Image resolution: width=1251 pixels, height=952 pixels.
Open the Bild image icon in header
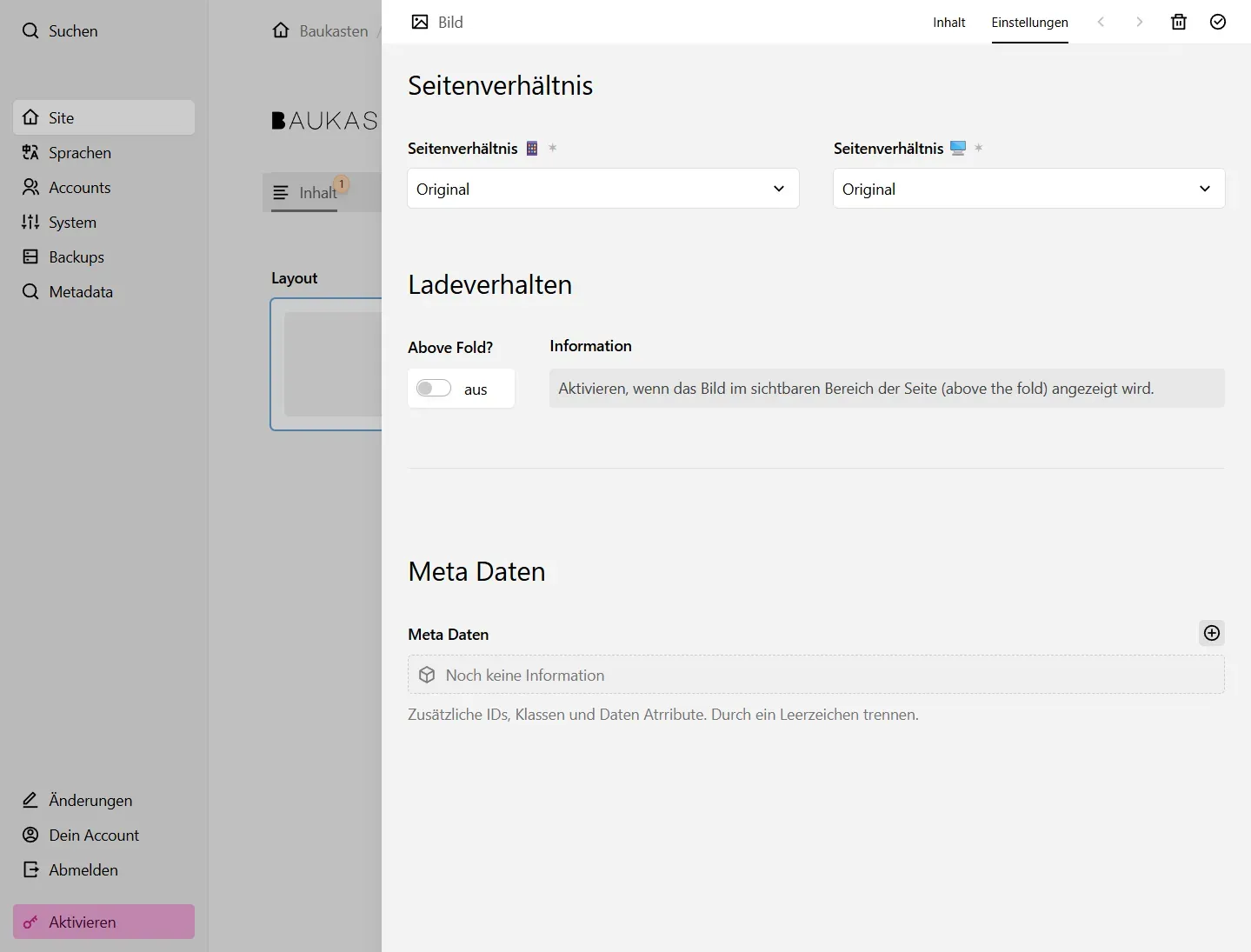pyautogui.click(x=422, y=22)
